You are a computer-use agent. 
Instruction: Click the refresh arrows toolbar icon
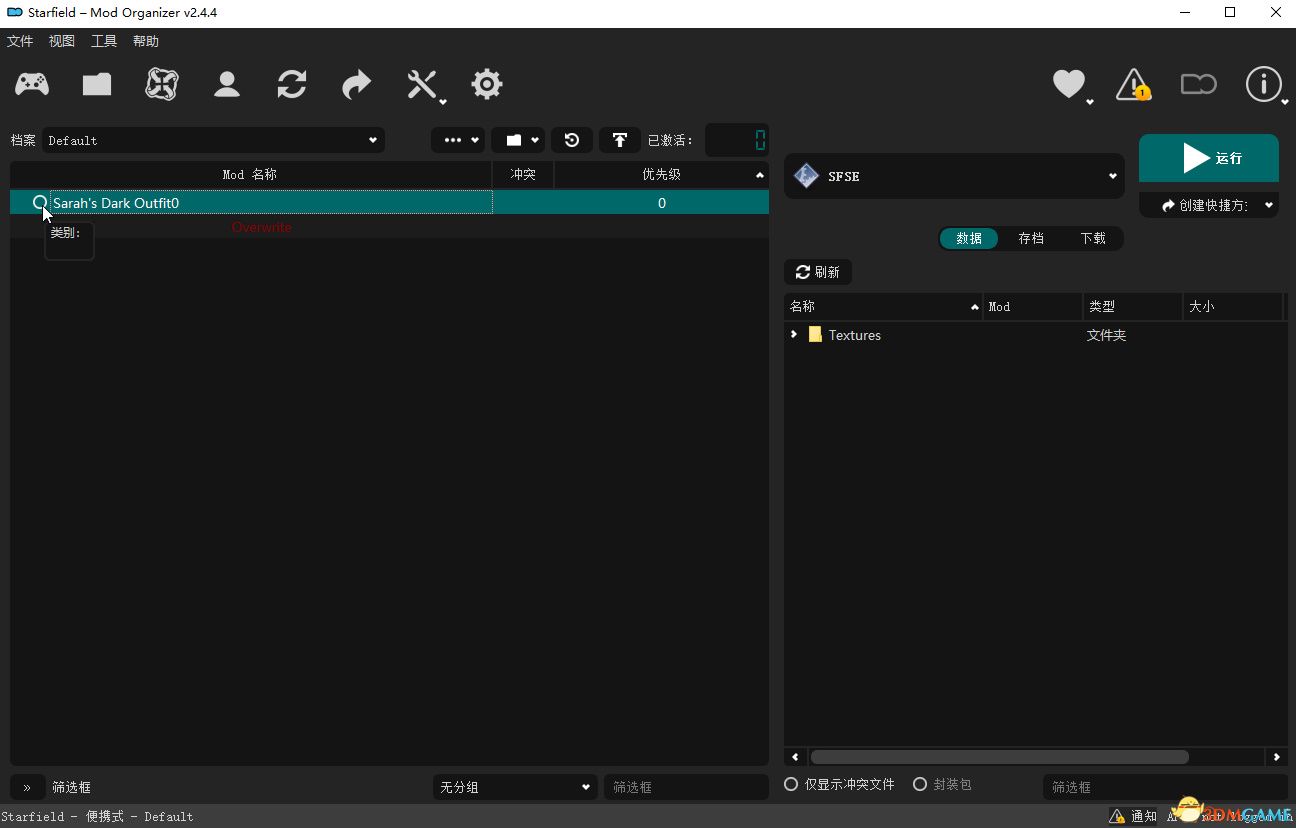tap(292, 85)
